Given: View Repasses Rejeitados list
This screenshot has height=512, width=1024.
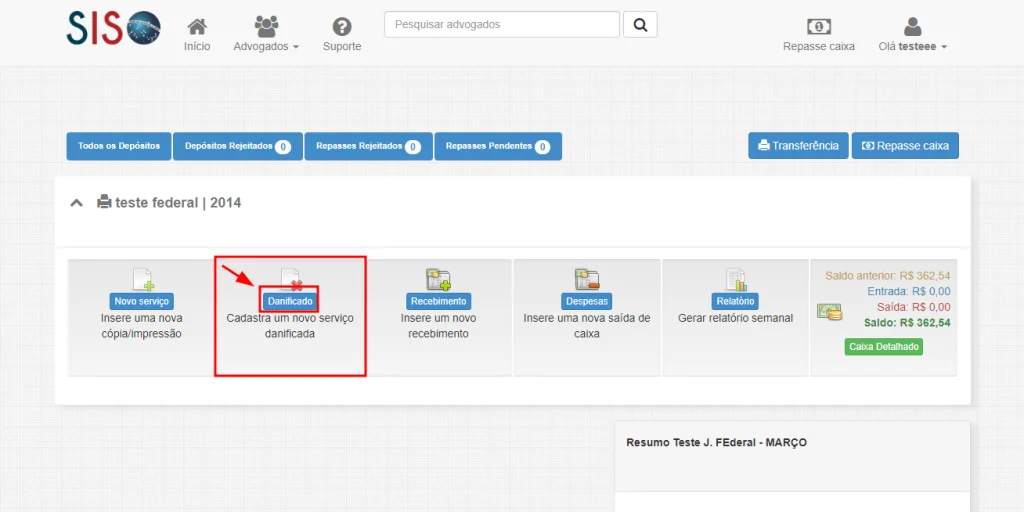Looking at the screenshot, I should 368,146.
